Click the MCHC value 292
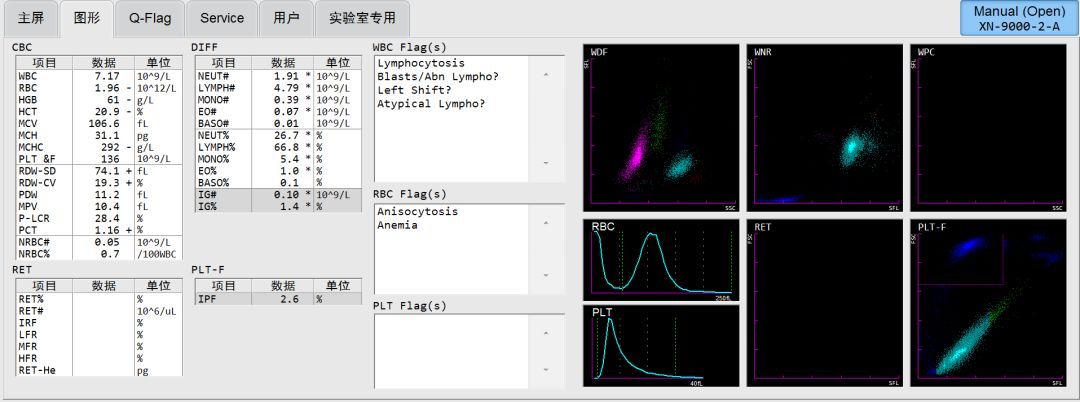1080x402 pixels. tap(110, 147)
